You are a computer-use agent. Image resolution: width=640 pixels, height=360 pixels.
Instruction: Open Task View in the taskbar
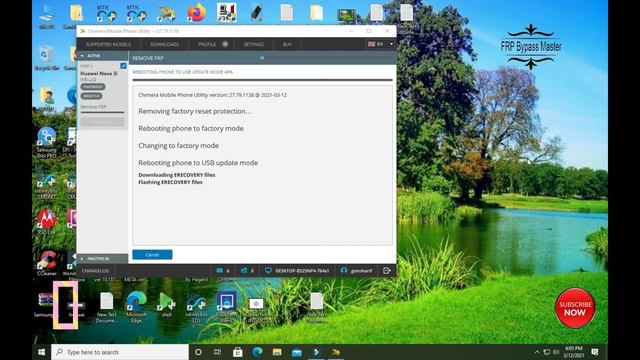[x=218, y=352]
